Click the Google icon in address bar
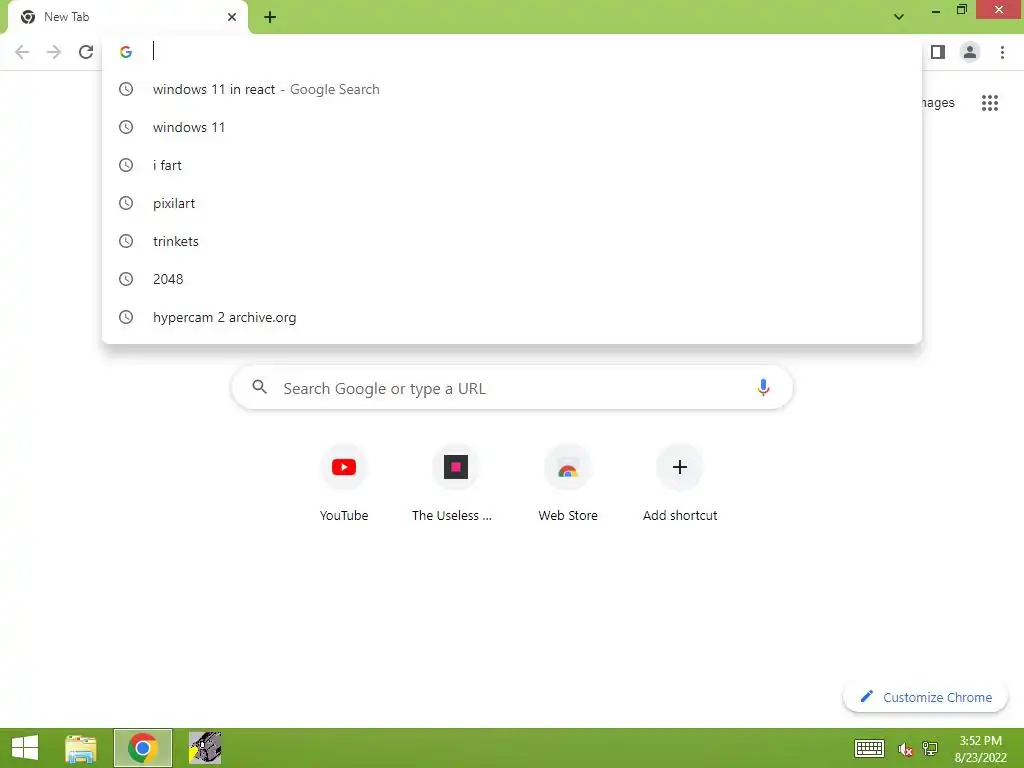The width and height of the screenshot is (1024, 768). click(x=126, y=52)
